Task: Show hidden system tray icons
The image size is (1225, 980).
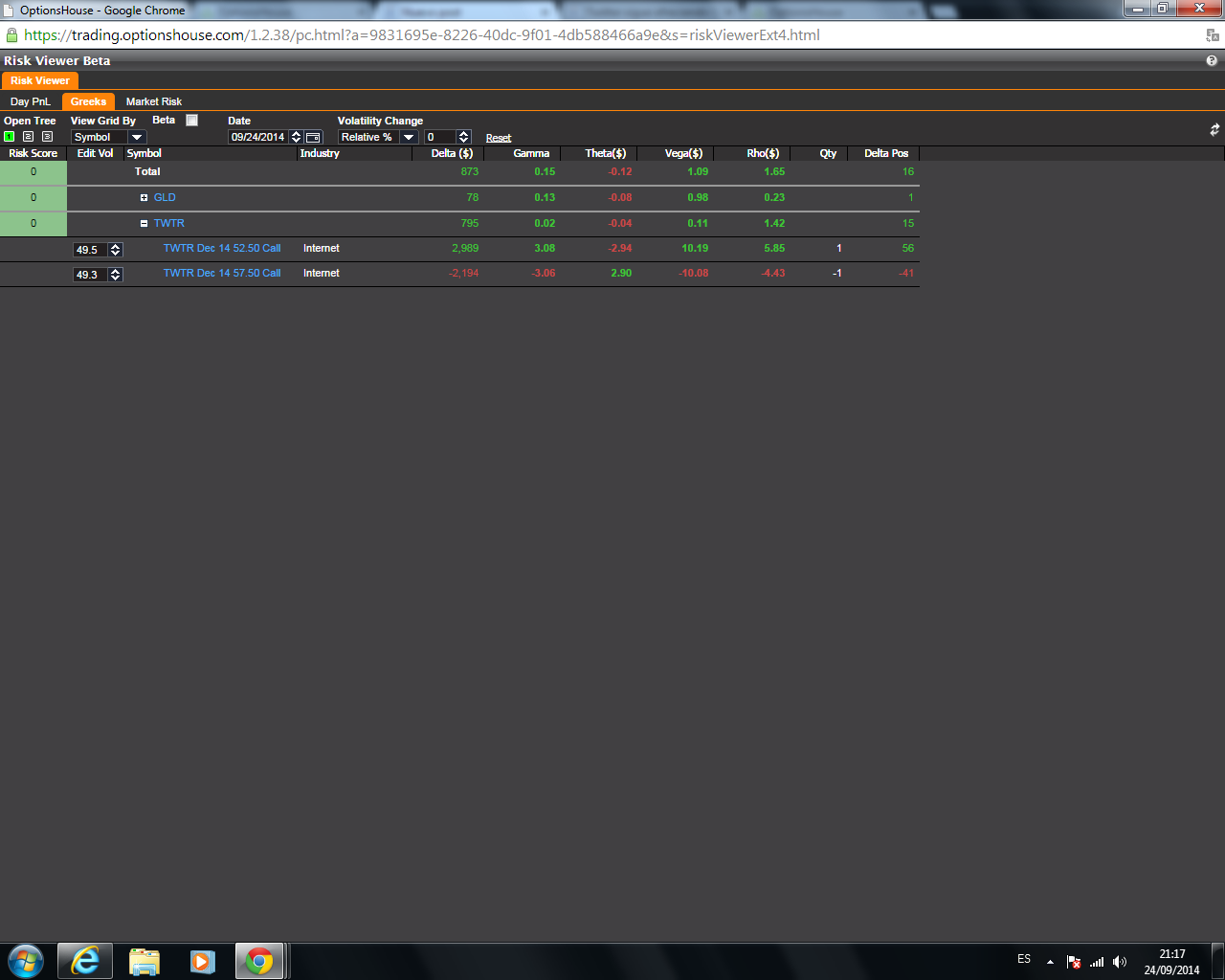Action: [1050, 962]
